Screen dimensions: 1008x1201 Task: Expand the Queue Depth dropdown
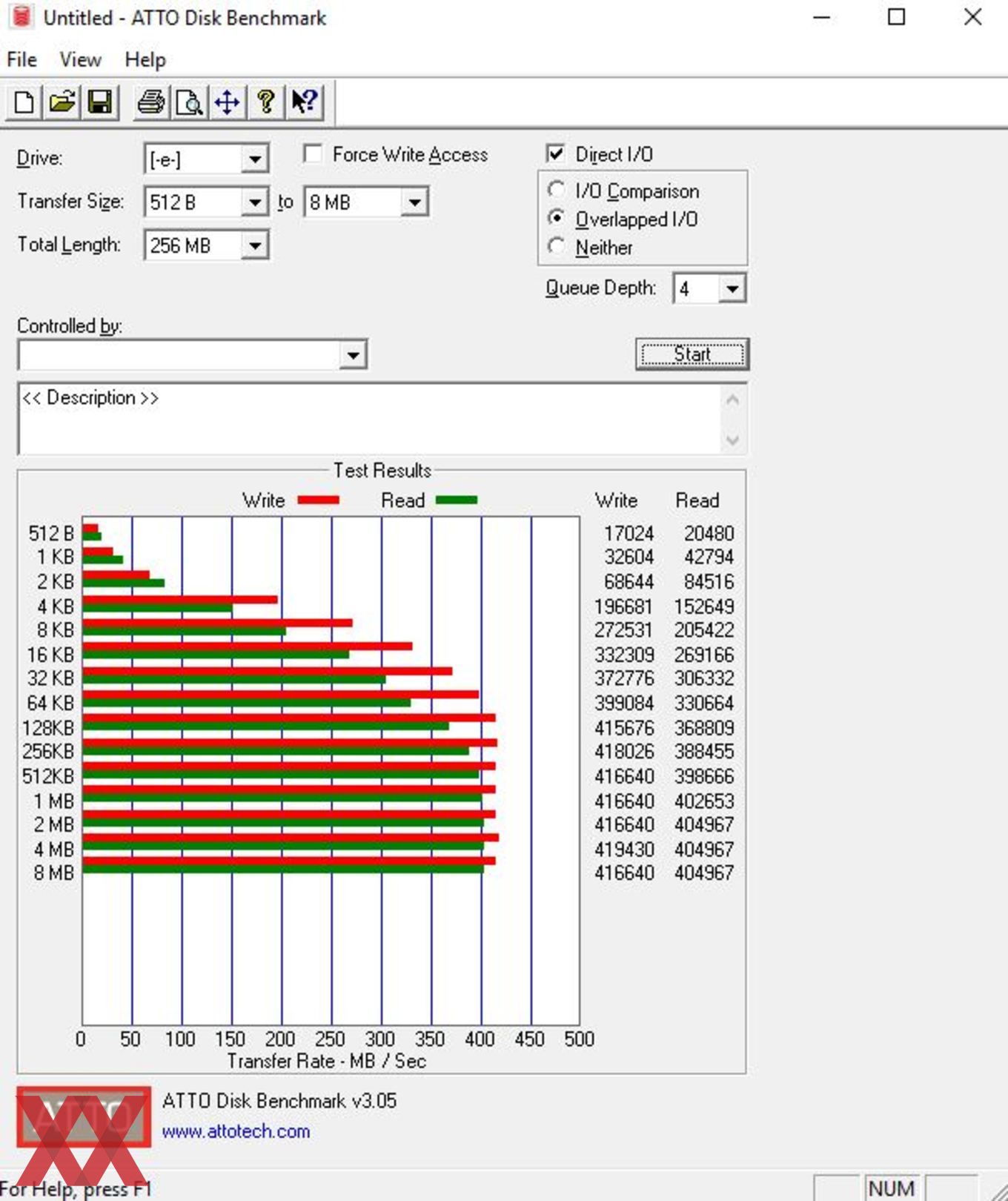click(x=732, y=288)
